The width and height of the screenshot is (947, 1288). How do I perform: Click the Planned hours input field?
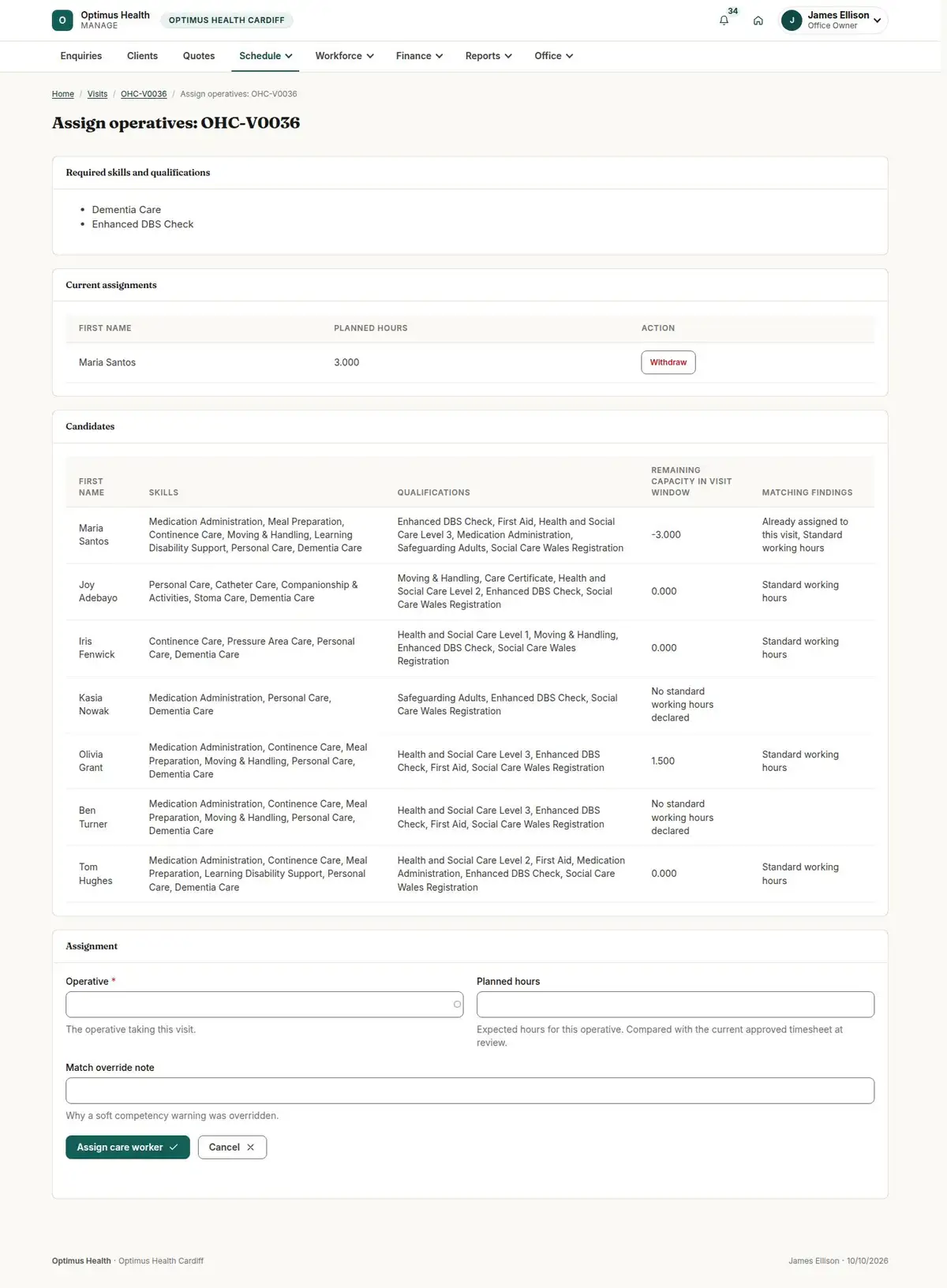pyautogui.click(x=676, y=1005)
